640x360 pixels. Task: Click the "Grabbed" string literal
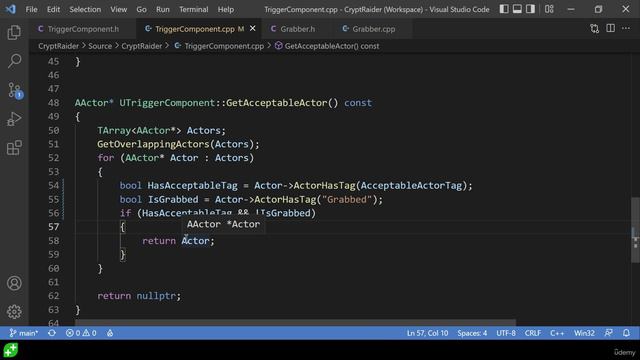pyautogui.click(x=347, y=199)
